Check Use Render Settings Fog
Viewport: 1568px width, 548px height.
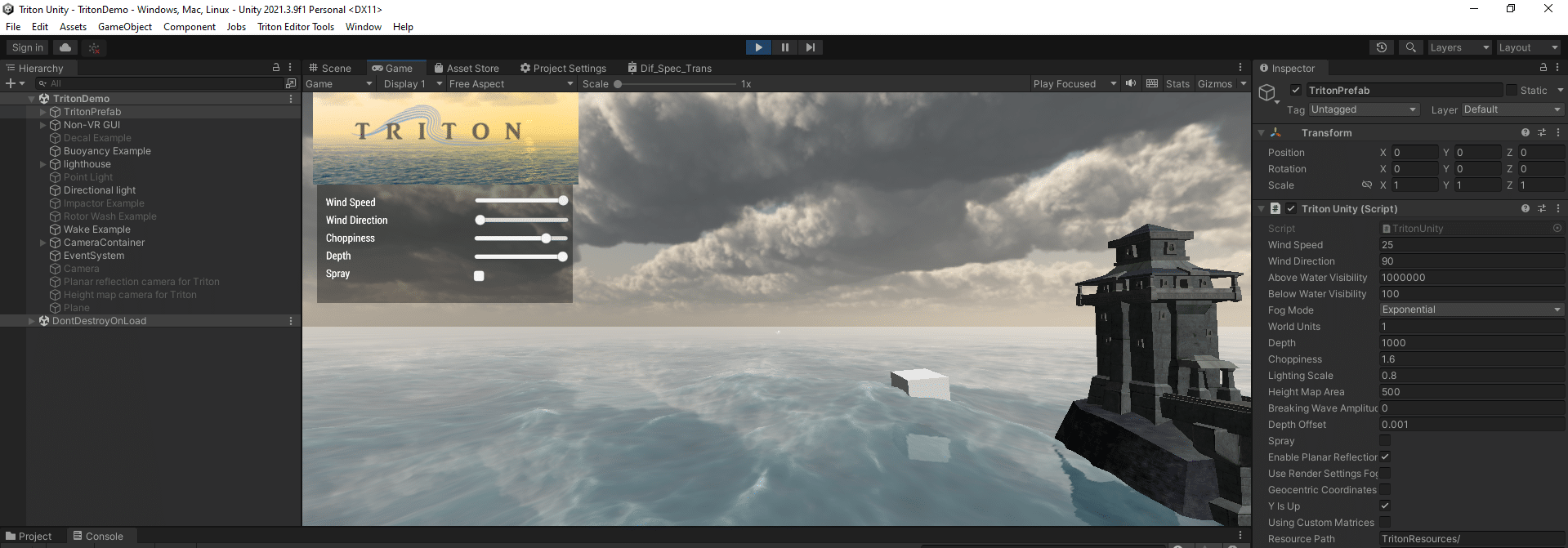pyautogui.click(x=1385, y=474)
